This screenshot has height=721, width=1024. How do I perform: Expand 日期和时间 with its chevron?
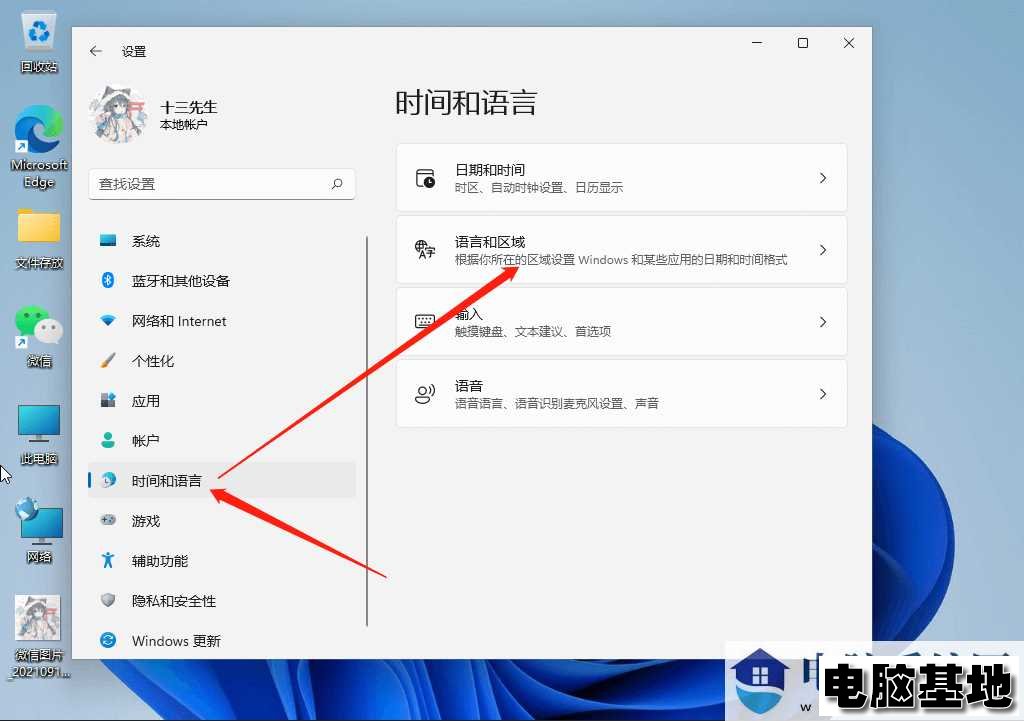pyautogui.click(x=823, y=178)
